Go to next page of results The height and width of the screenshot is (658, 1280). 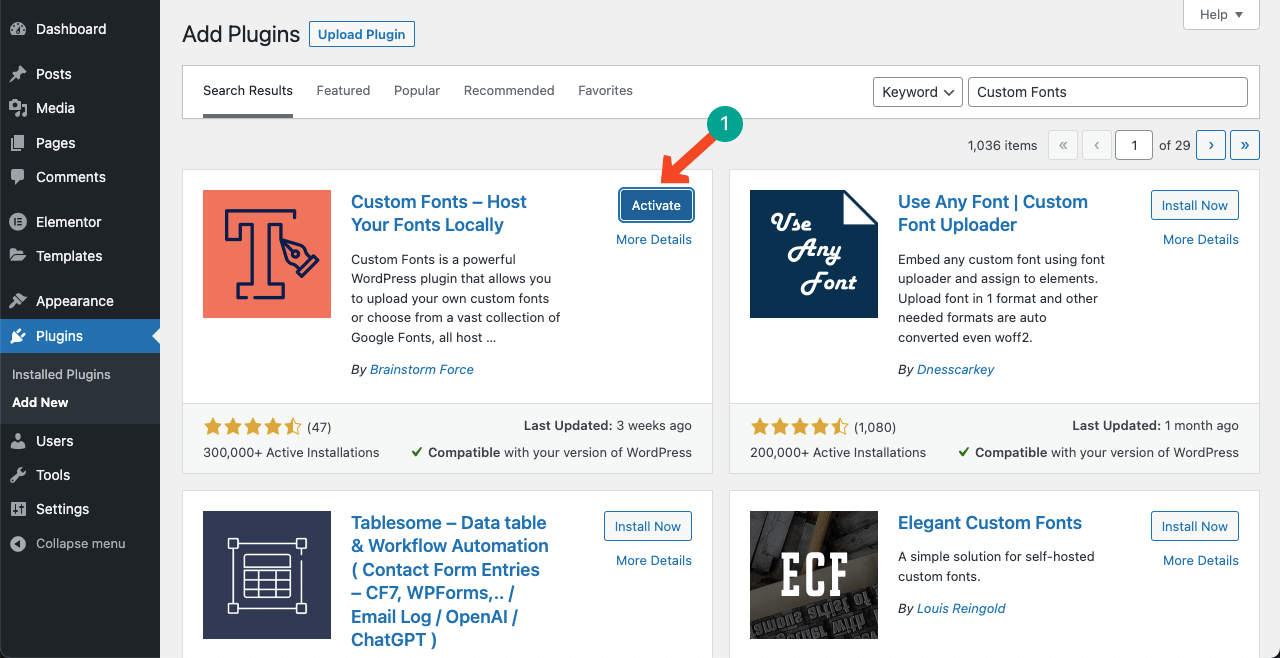coord(1210,145)
